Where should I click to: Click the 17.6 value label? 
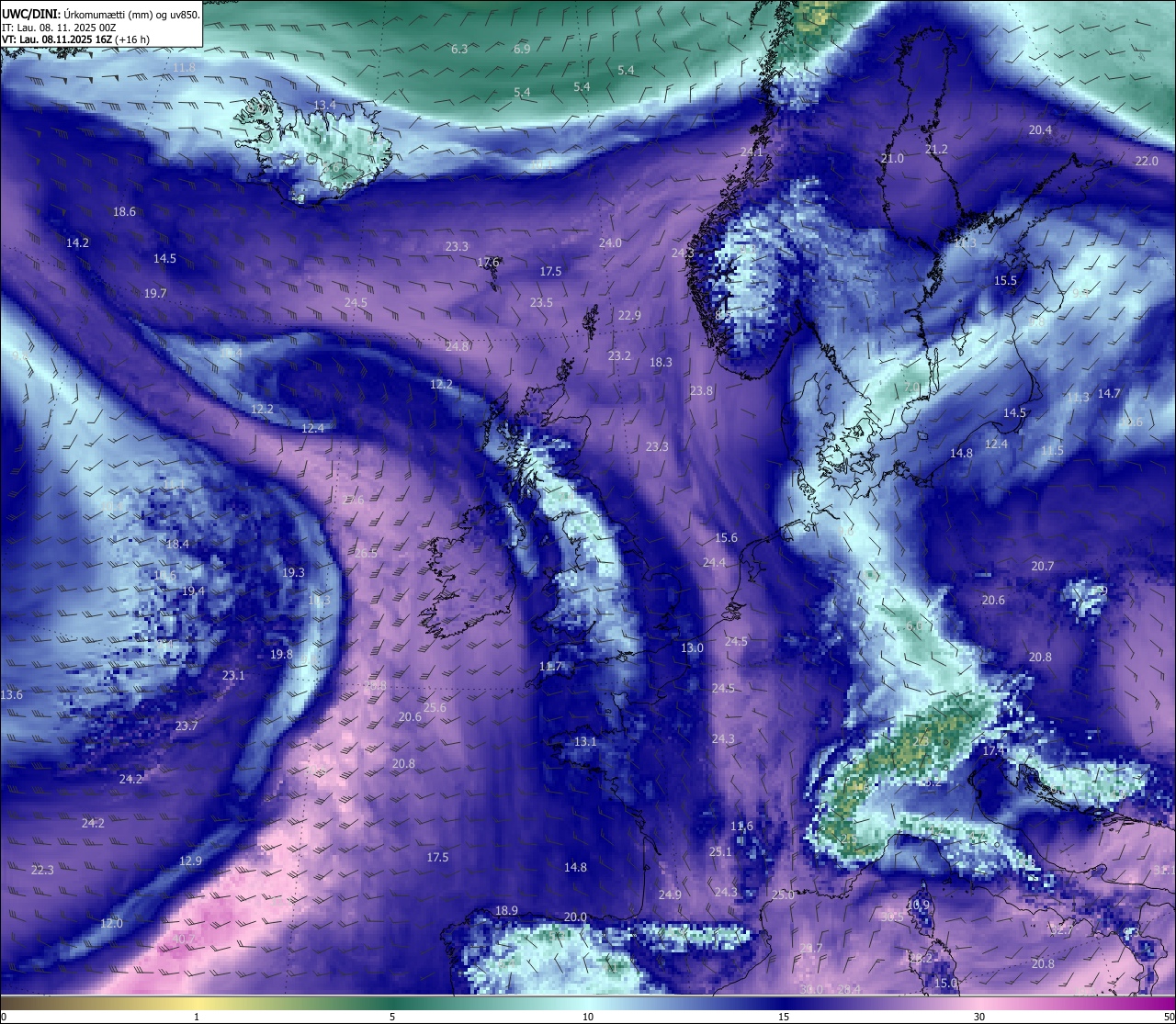488,263
